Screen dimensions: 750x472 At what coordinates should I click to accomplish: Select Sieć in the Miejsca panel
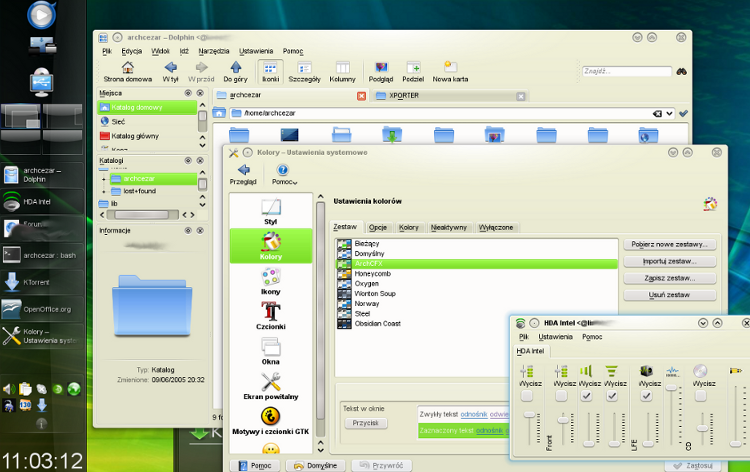point(148,121)
